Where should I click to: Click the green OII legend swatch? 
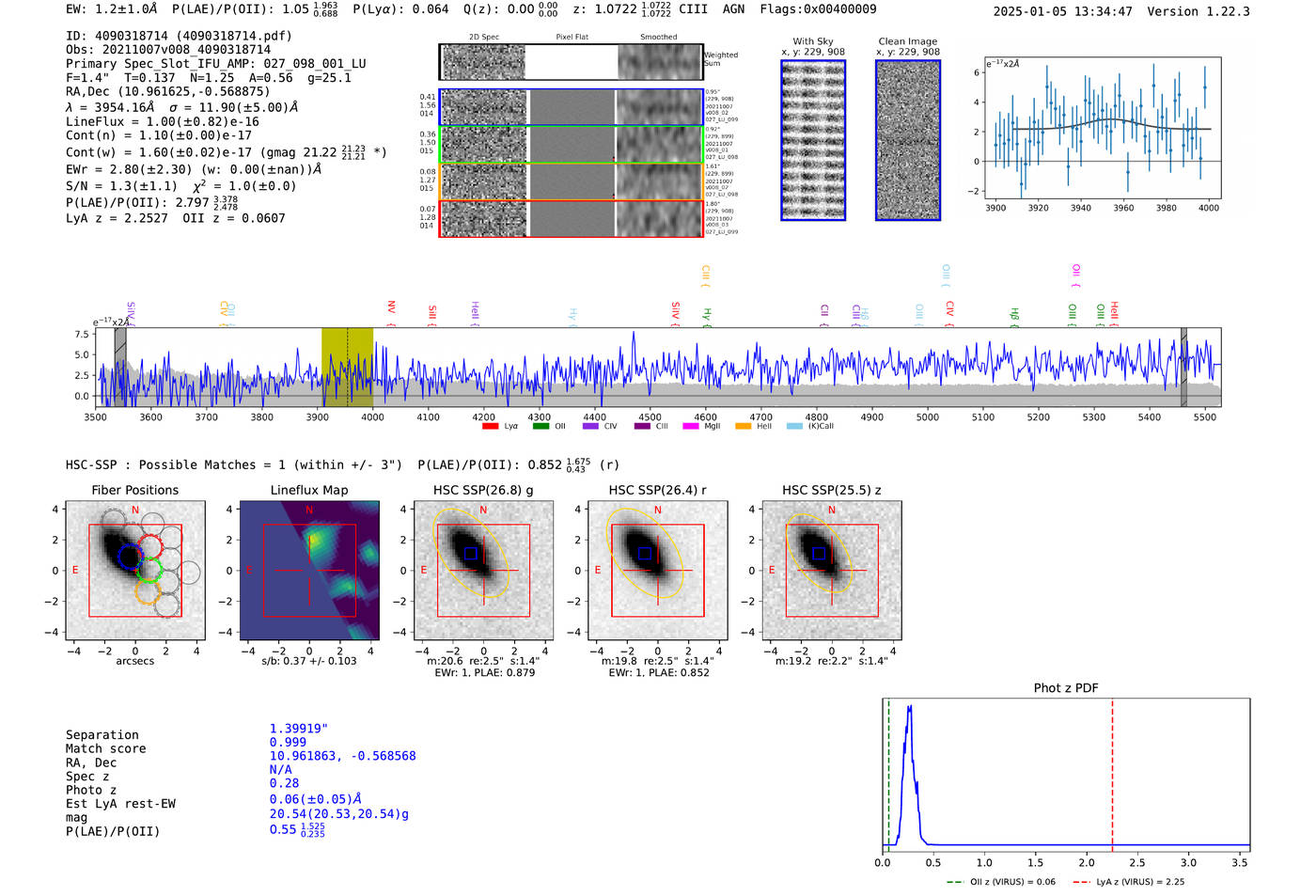click(540, 427)
